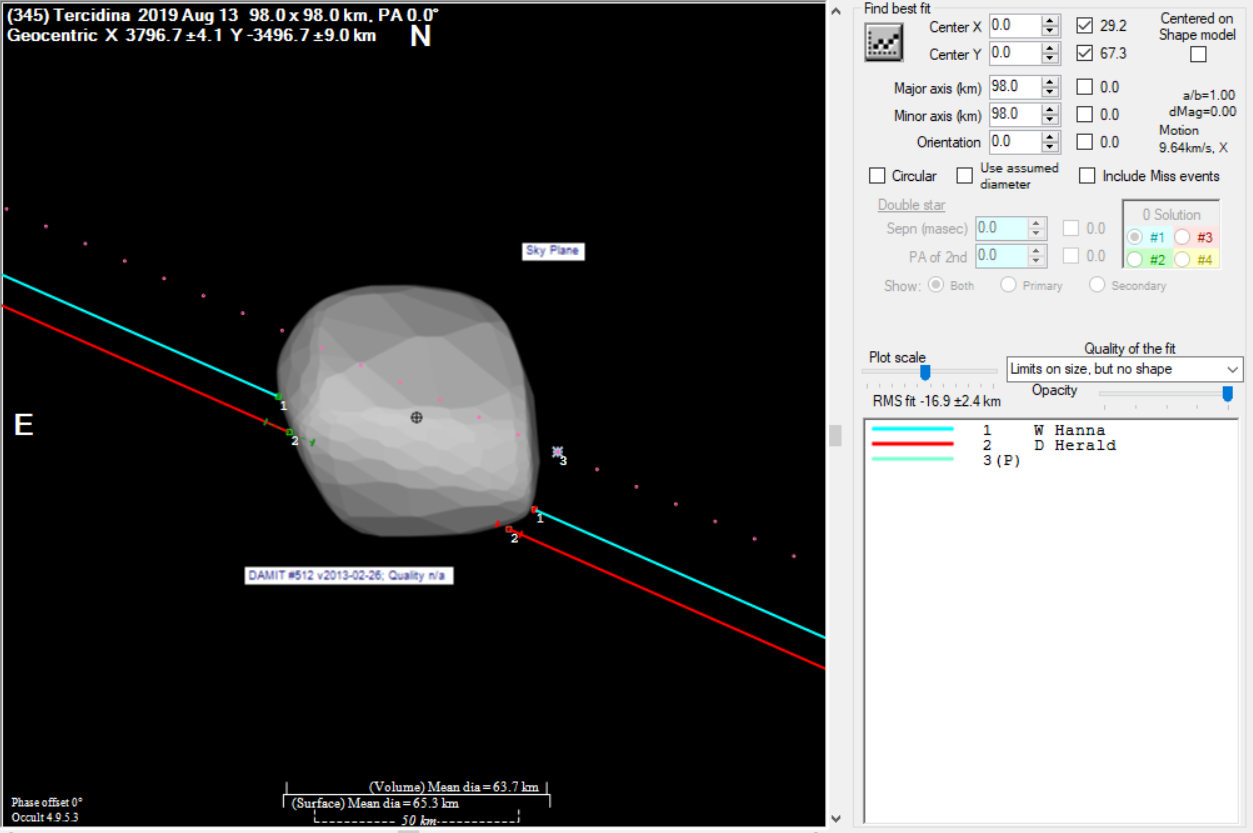The height and width of the screenshot is (833, 1253).
Task: Check the Circular option
Action: [x=877, y=176]
